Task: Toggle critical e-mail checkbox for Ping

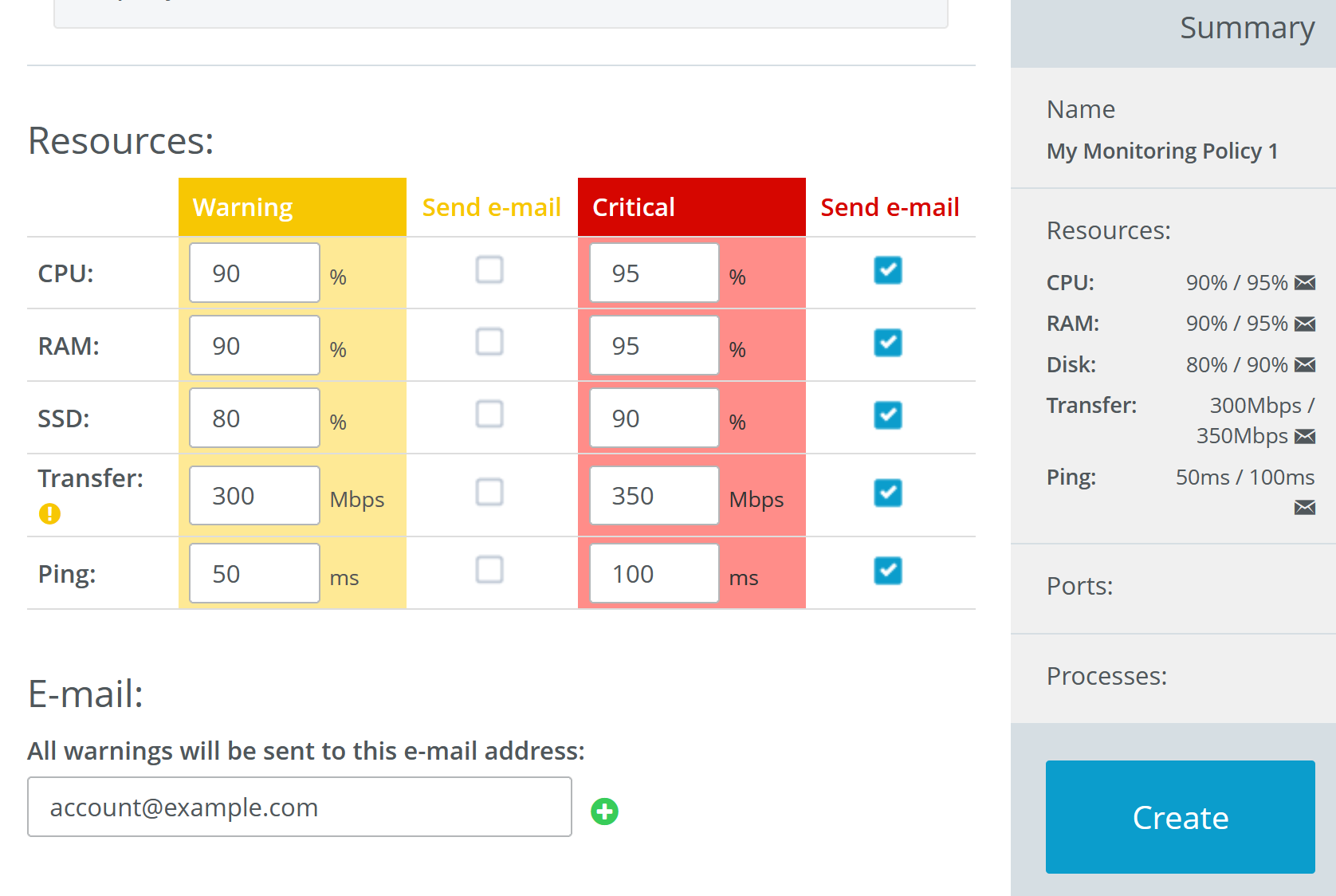Action: point(887,571)
